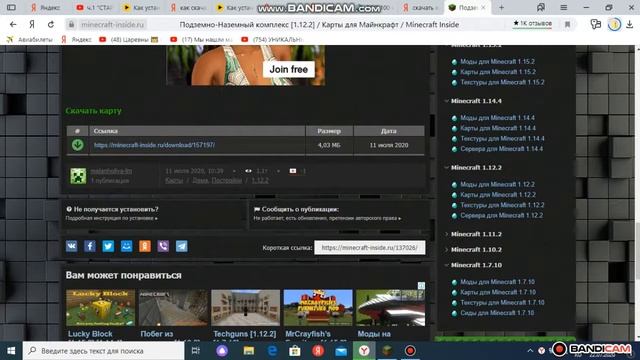Collapse the Minecraft 1.7.10 sidebar section
Viewport: 640px width, 360px height.
tap(446, 265)
